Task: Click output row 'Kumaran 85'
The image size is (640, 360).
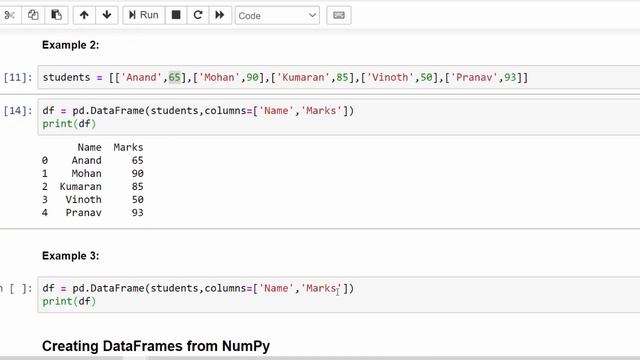Action: [x=93, y=187]
